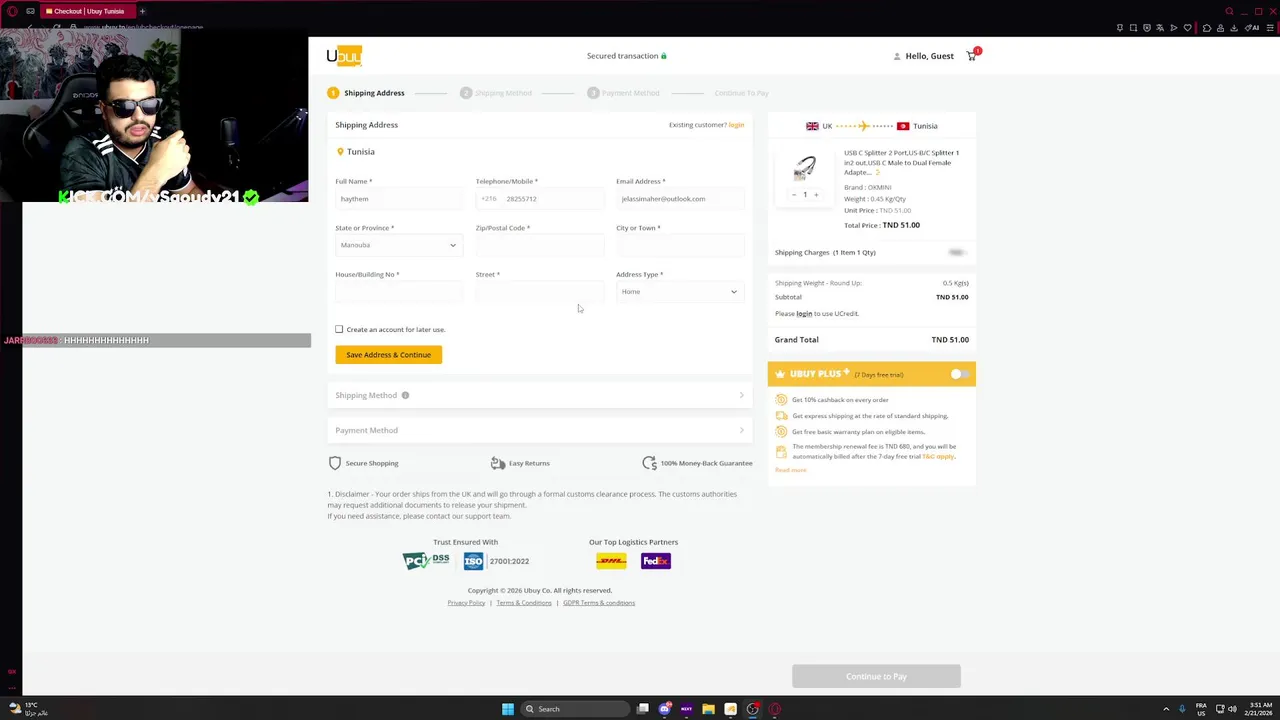The image size is (1280, 720).
Task: Check Create an account for later use
Action: tap(339, 329)
